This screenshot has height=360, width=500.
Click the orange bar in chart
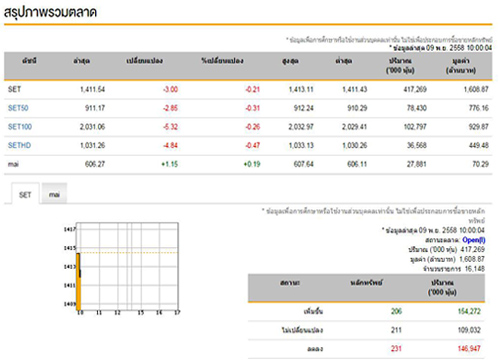point(78,282)
